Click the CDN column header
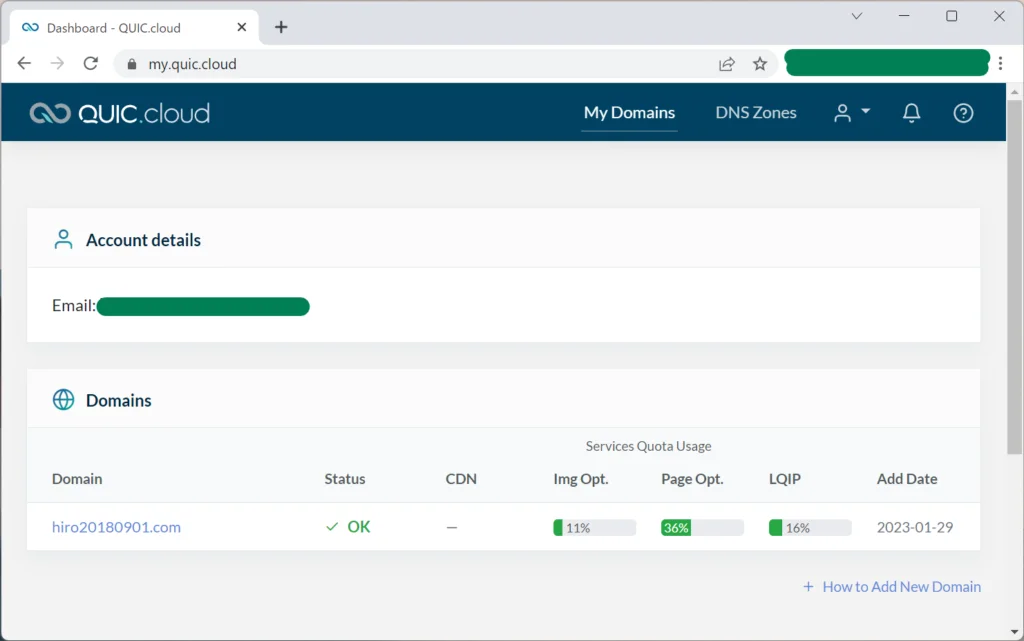1024x641 pixels. click(x=461, y=478)
